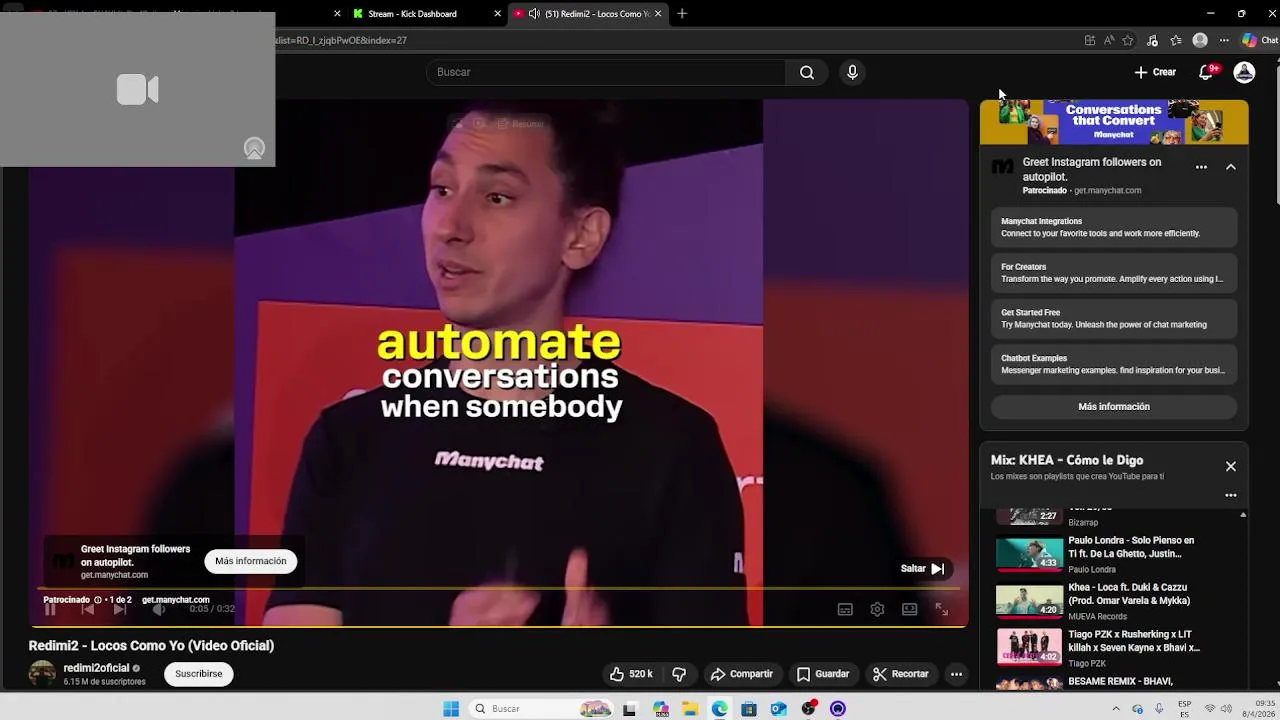This screenshot has height=720, width=1280.
Task: Click sidebar Más información button
Action: 1114,407
